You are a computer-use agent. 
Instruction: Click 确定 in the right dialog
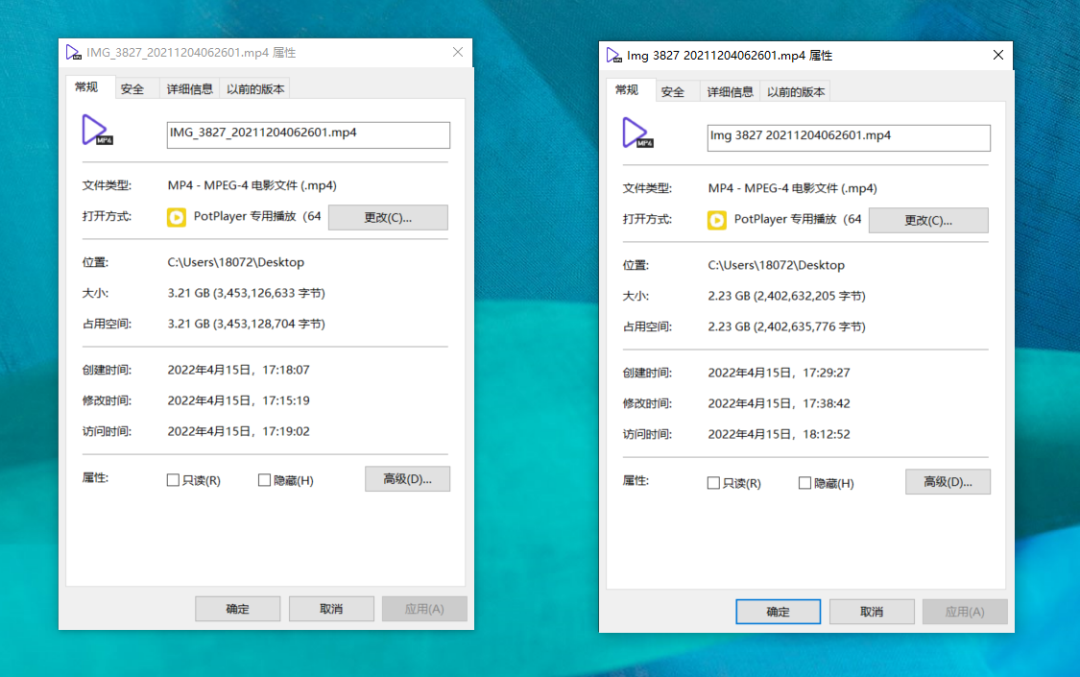[778, 611]
